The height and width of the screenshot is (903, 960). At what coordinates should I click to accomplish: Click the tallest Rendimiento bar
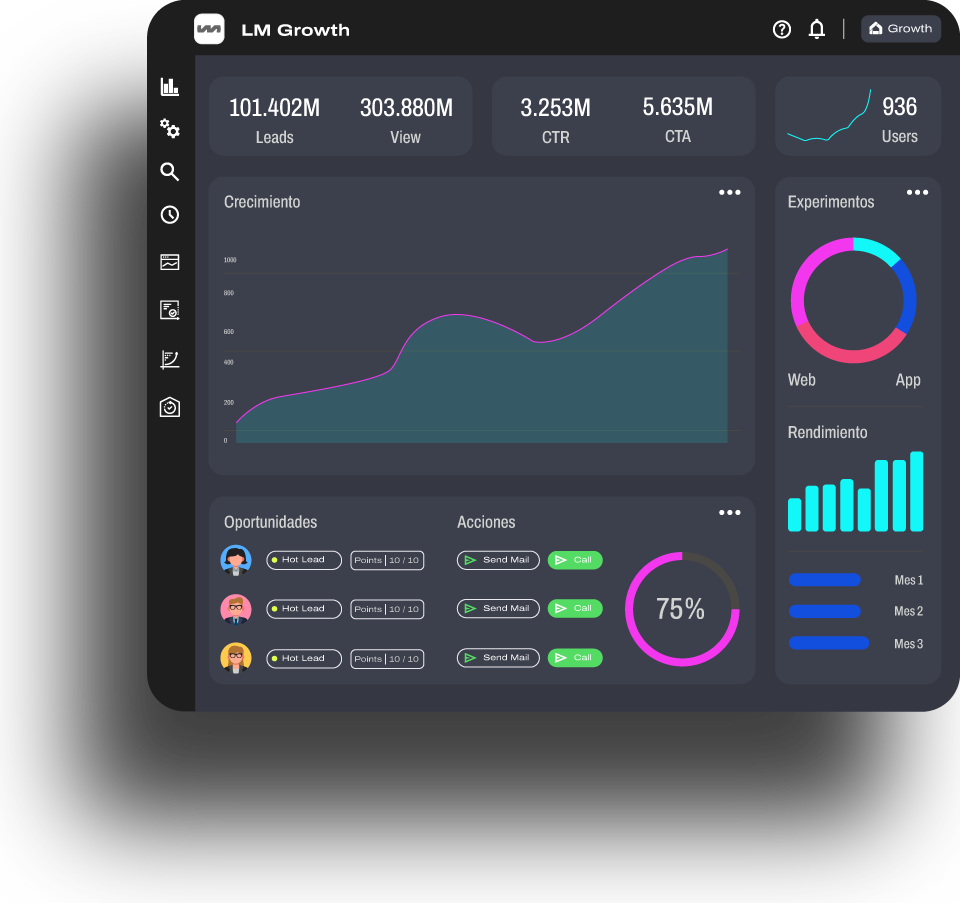point(917,491)
